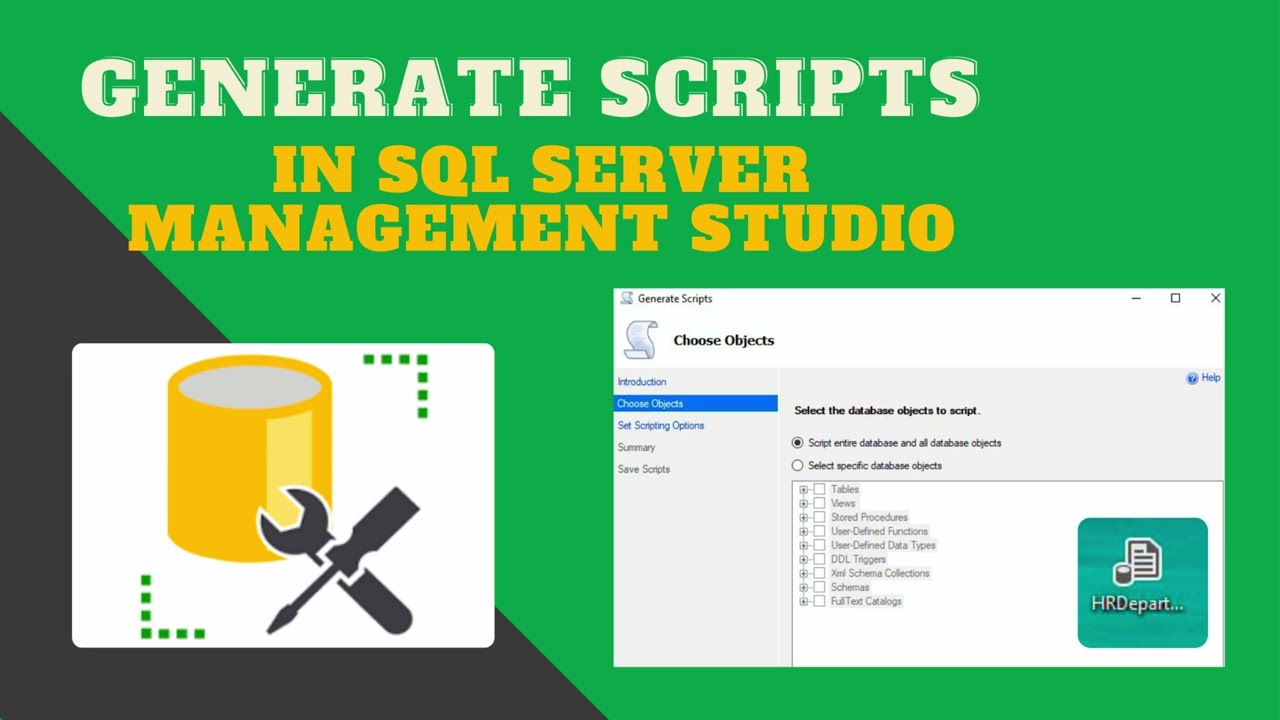This screenshot has width=1280, height=720.
Task: Check the Schemas checkbox
Action: coord(819,588)
